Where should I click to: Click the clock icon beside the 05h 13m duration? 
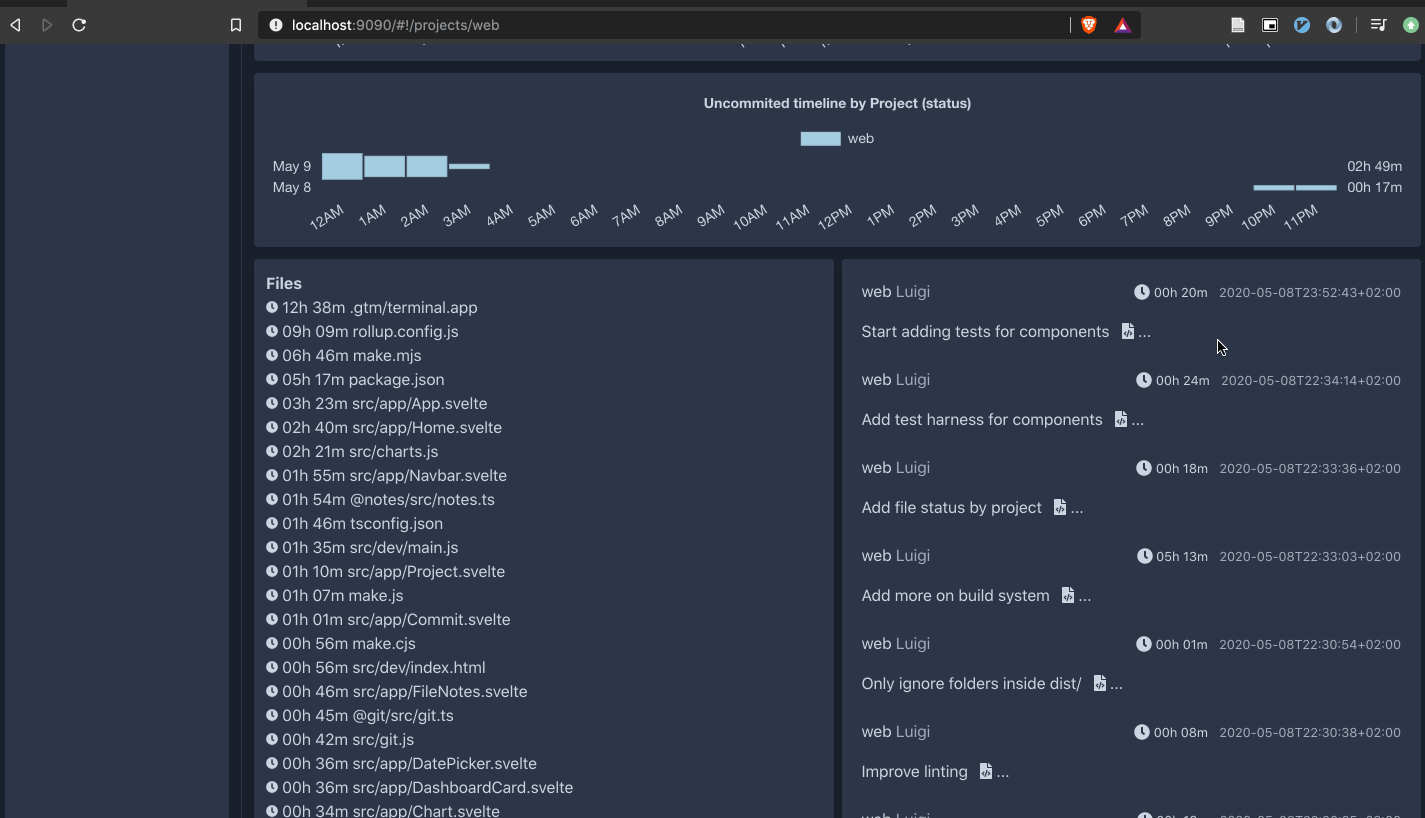[1142, 556]
